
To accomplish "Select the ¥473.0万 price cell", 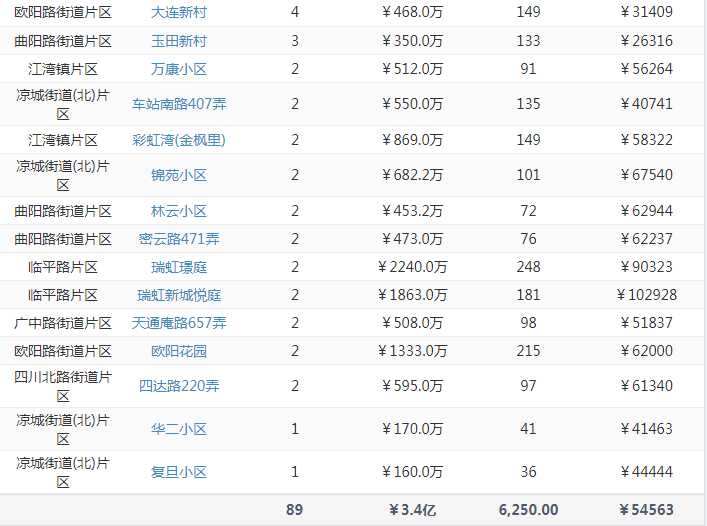I will tap(413, 239).
